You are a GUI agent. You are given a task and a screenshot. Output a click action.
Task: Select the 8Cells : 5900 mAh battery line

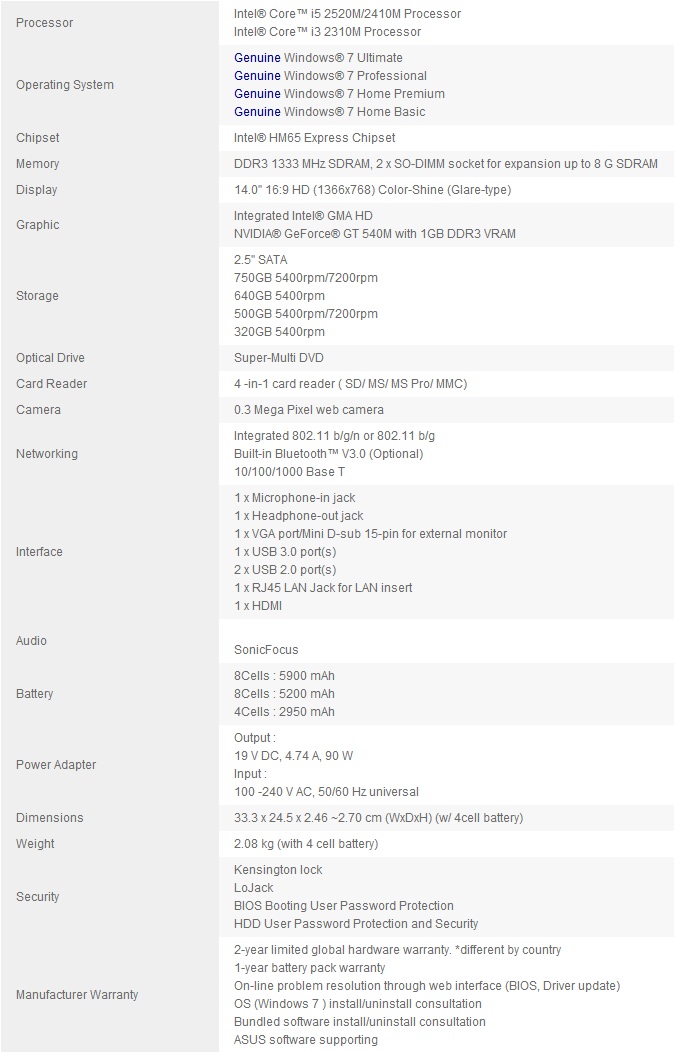pyautogui.click(x=284, y=676)
